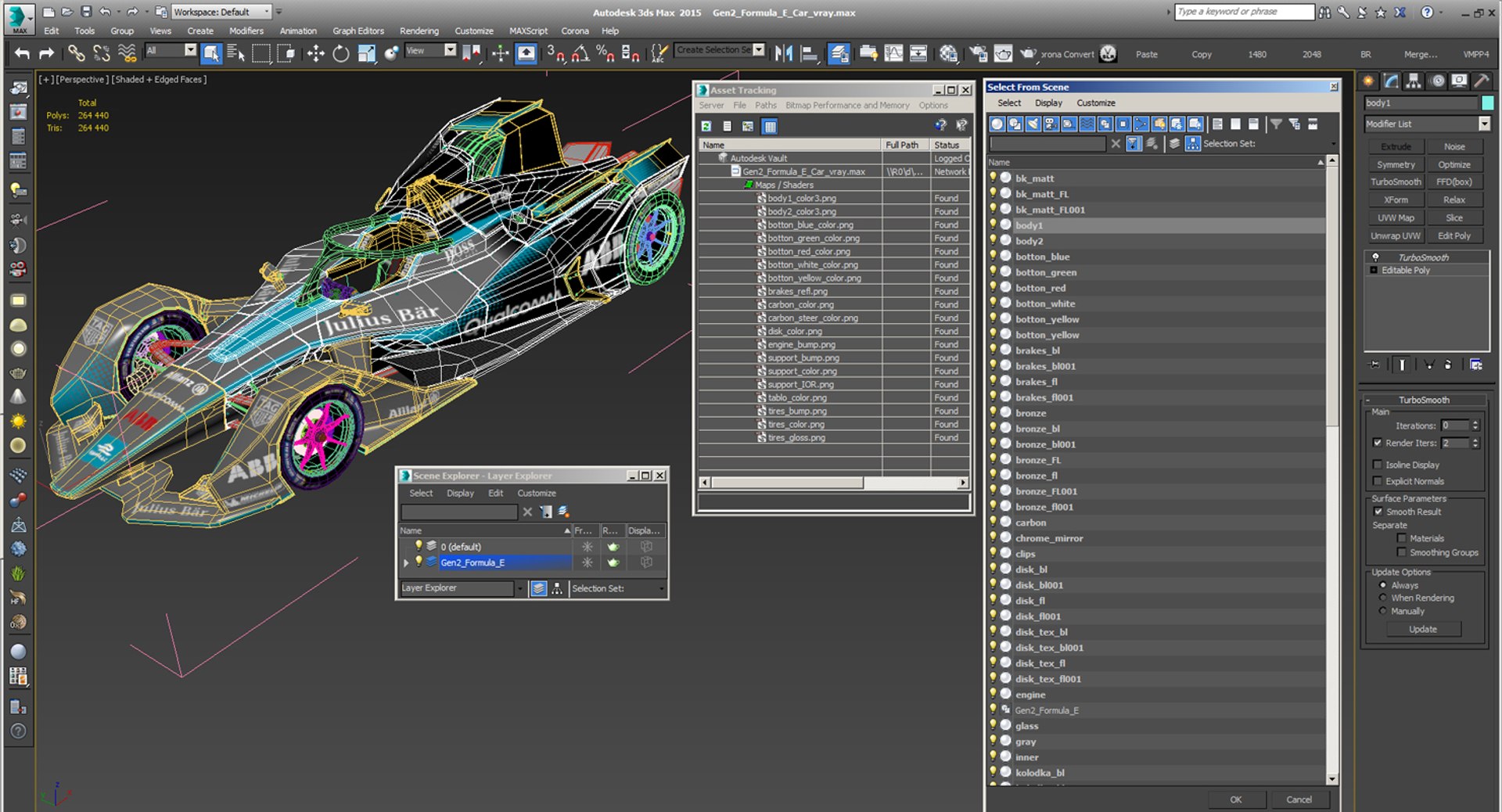Image resolution: width=1502 pixels, height=812 pixels.
Task: Click the funnel filter icon in Select From Scene
Action: pyautogui.click(x=1276, y=124)
